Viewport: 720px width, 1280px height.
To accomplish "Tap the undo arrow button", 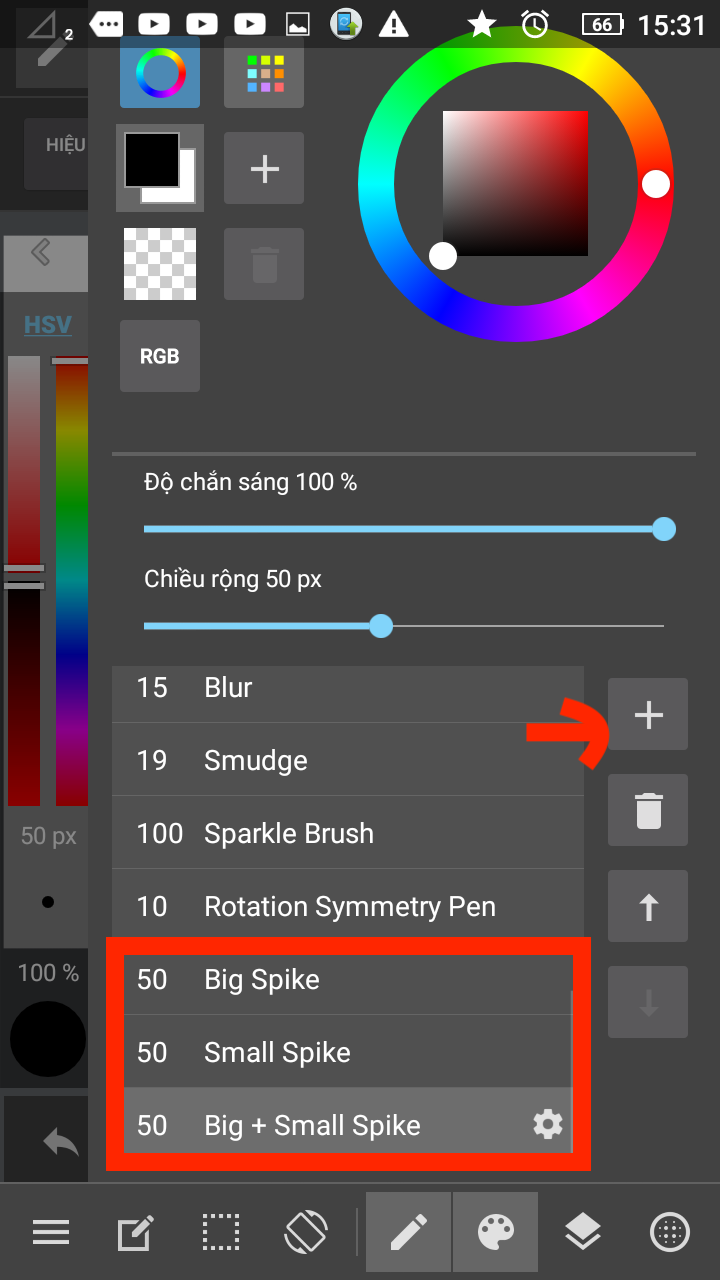I will [x=60, y=1142].
